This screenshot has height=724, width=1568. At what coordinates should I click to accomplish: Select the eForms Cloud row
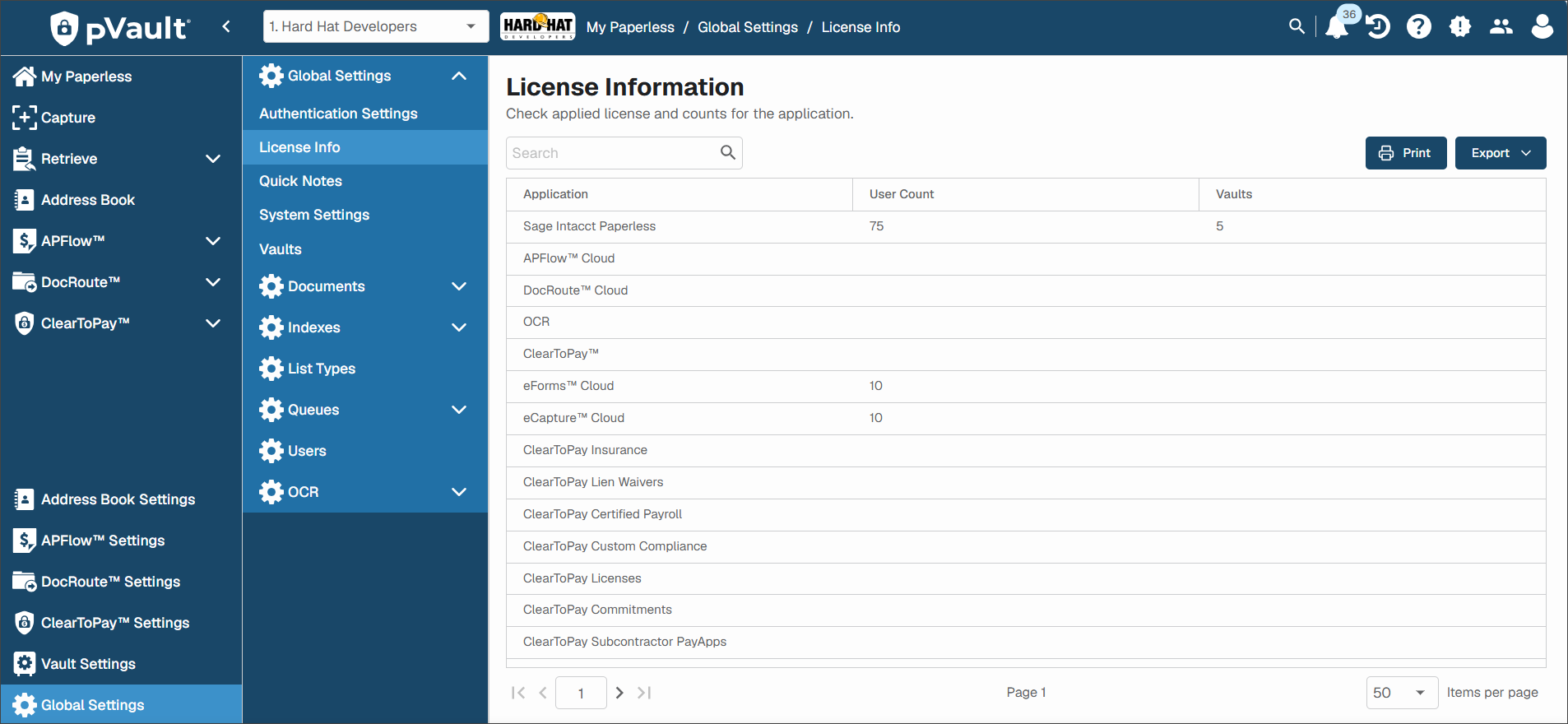point(1026,386)
